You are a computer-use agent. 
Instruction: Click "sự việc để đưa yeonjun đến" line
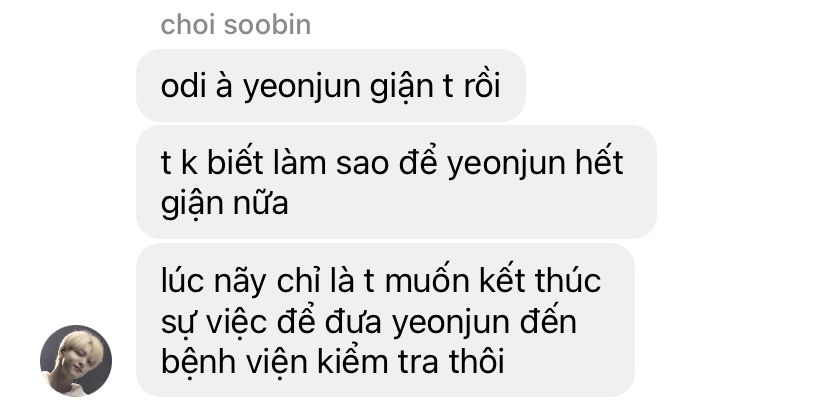tap(369, 322)
